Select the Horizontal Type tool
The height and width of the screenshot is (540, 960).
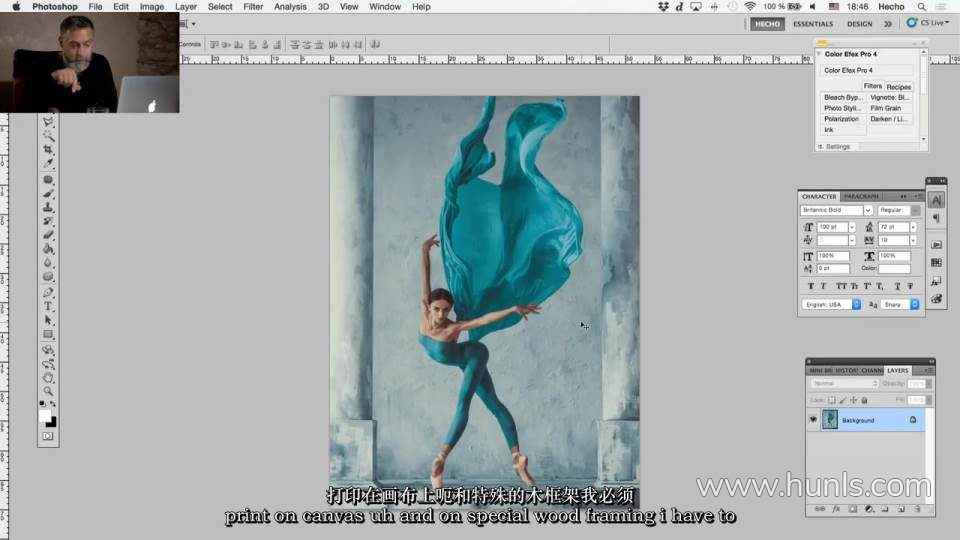[48, 306]
